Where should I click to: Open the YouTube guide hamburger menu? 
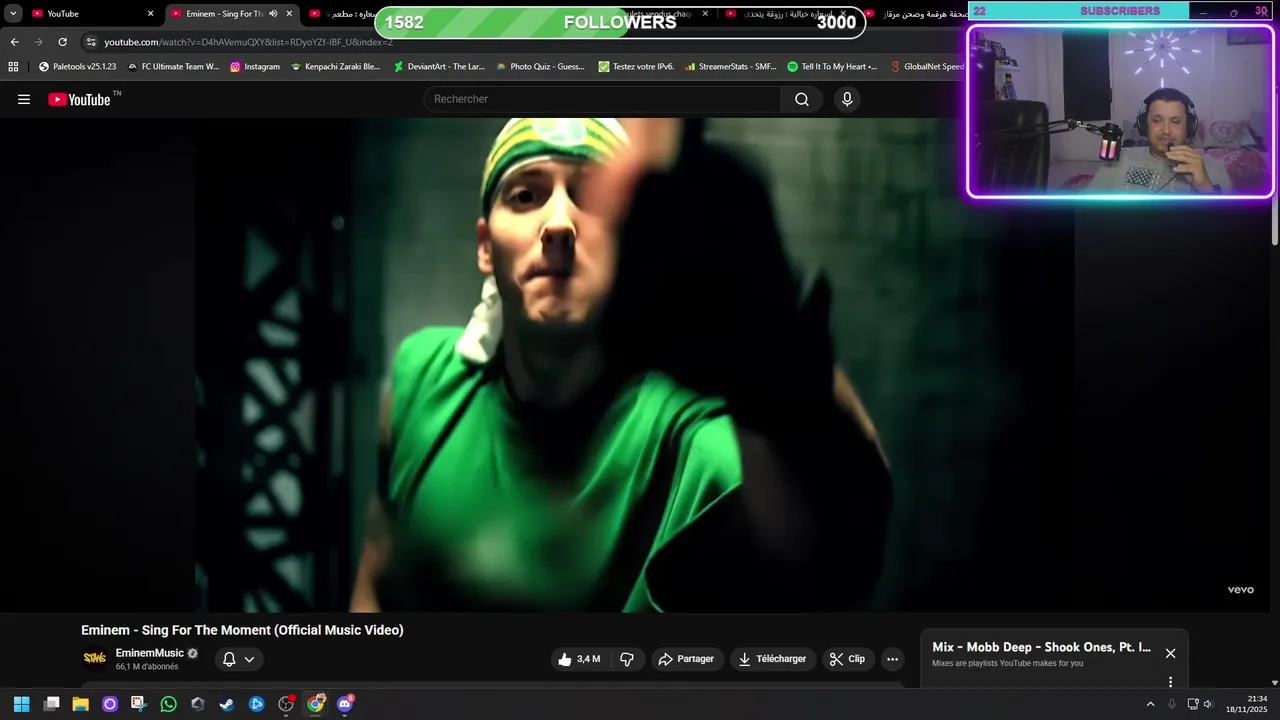[24, 99]
